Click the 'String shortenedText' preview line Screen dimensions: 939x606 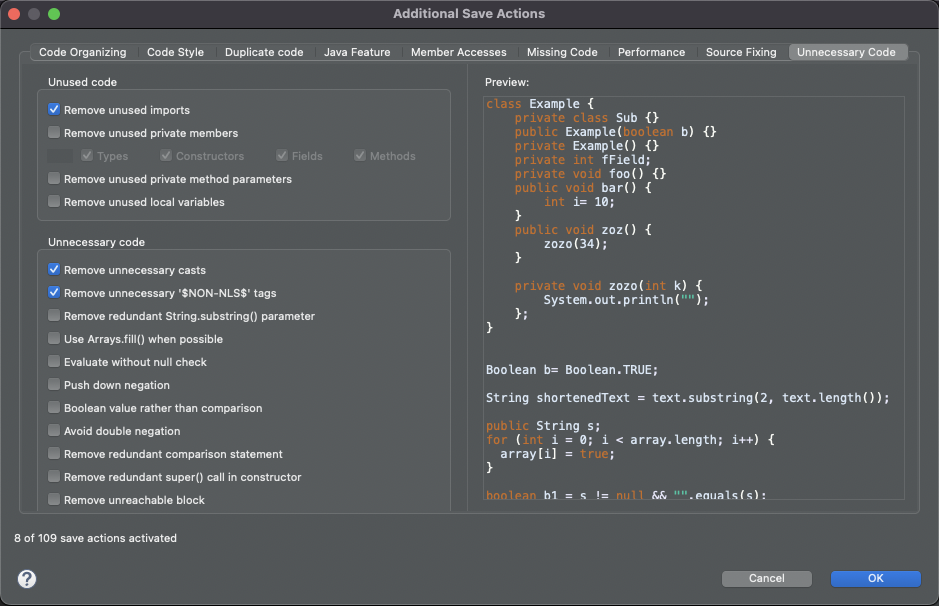click(x=687, y=398)
